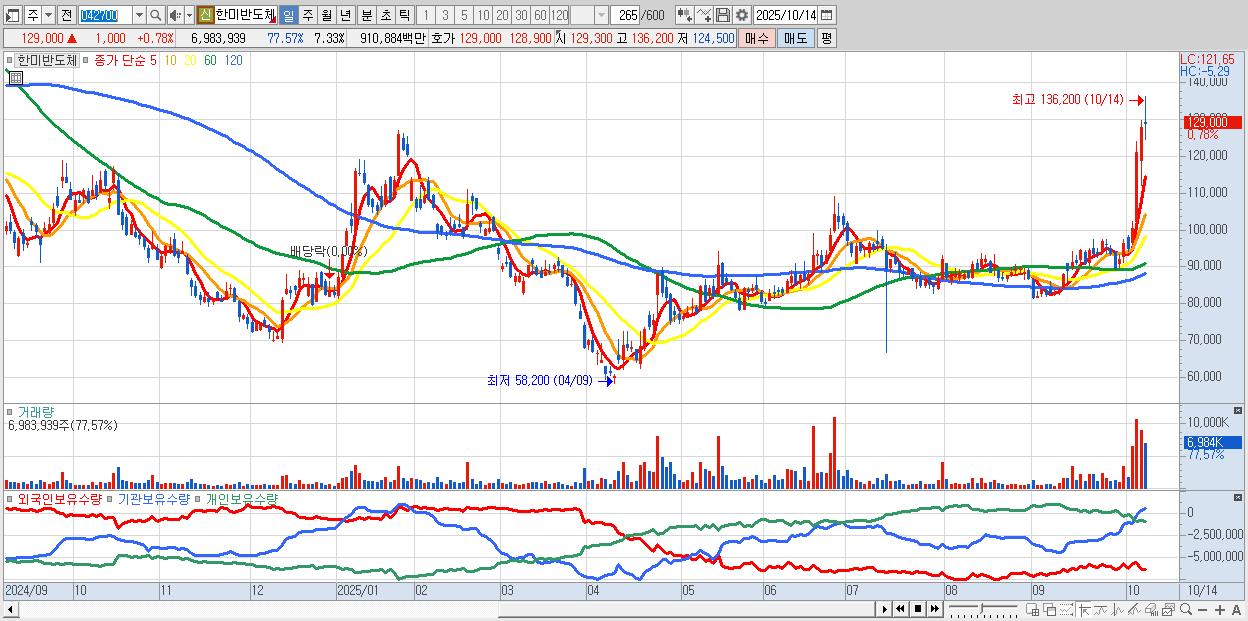Select the 분 (minute) period tab

pyautogui.click(x=366, y=16)
